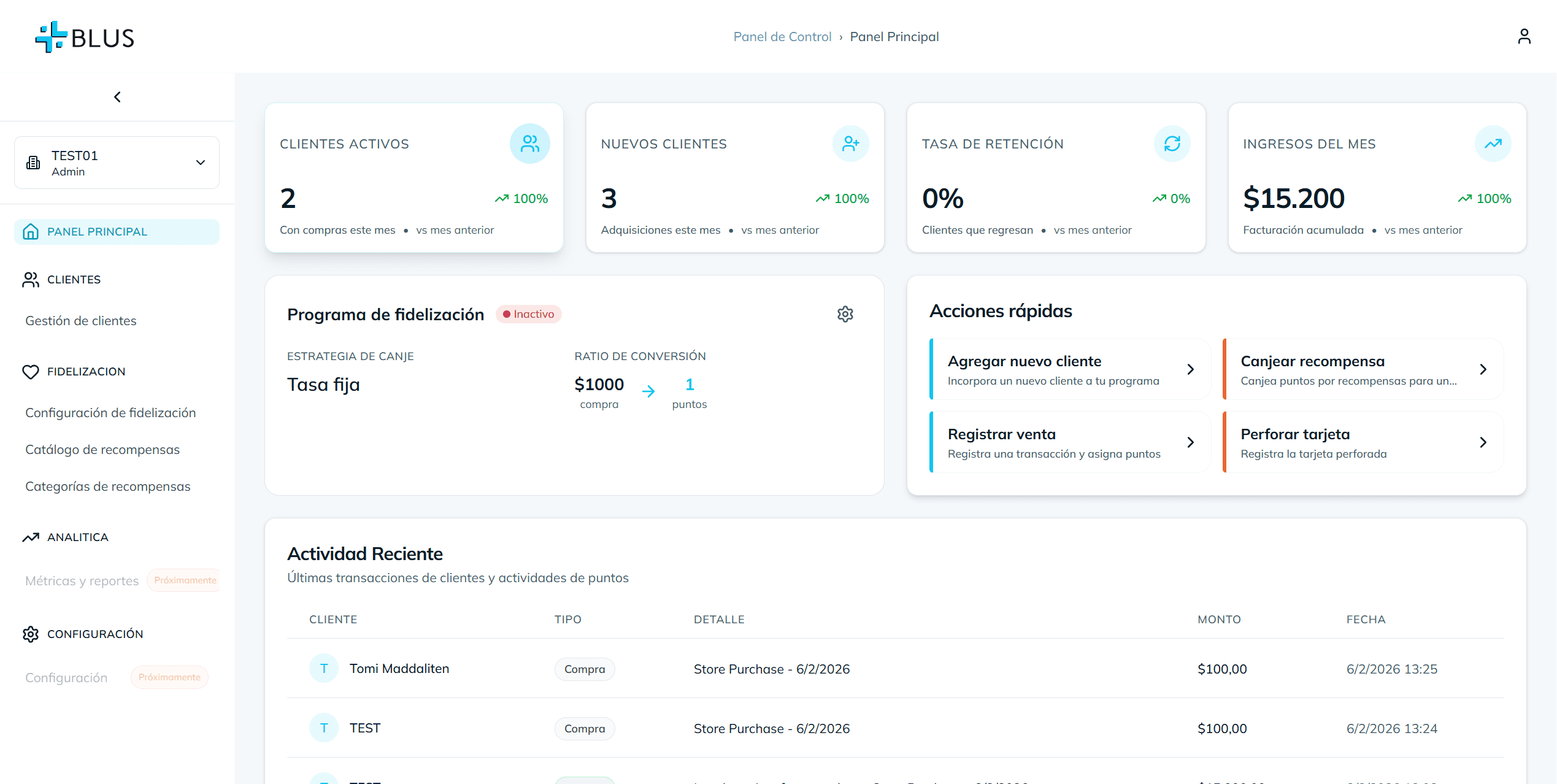Viewport: 1557px width, 784px height.
Task: Expand the TEST01 Admin account dropdown
Action: click(x=117, y=163)
